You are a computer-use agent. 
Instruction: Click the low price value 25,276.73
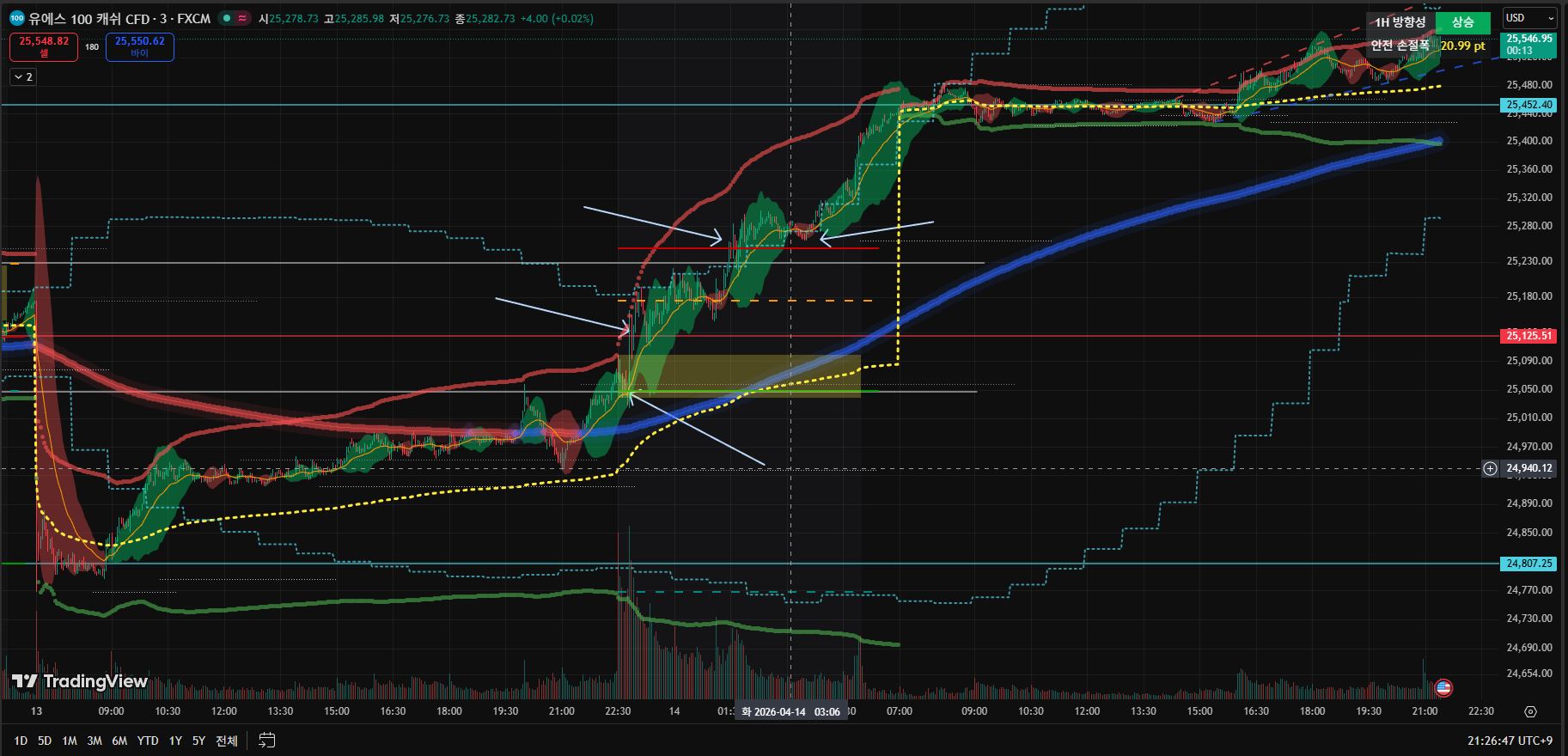point(424,18)
